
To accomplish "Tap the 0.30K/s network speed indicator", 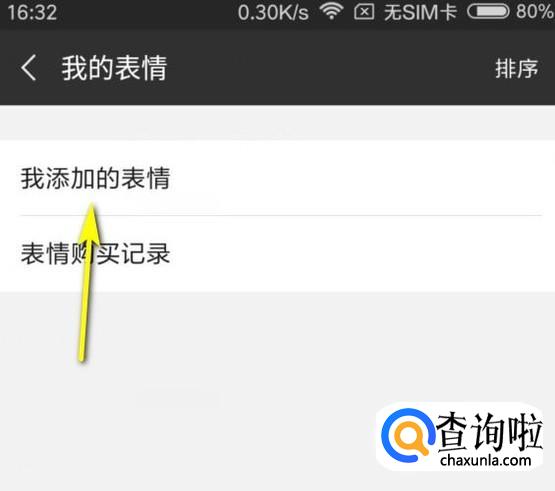I will pos(273,12).
